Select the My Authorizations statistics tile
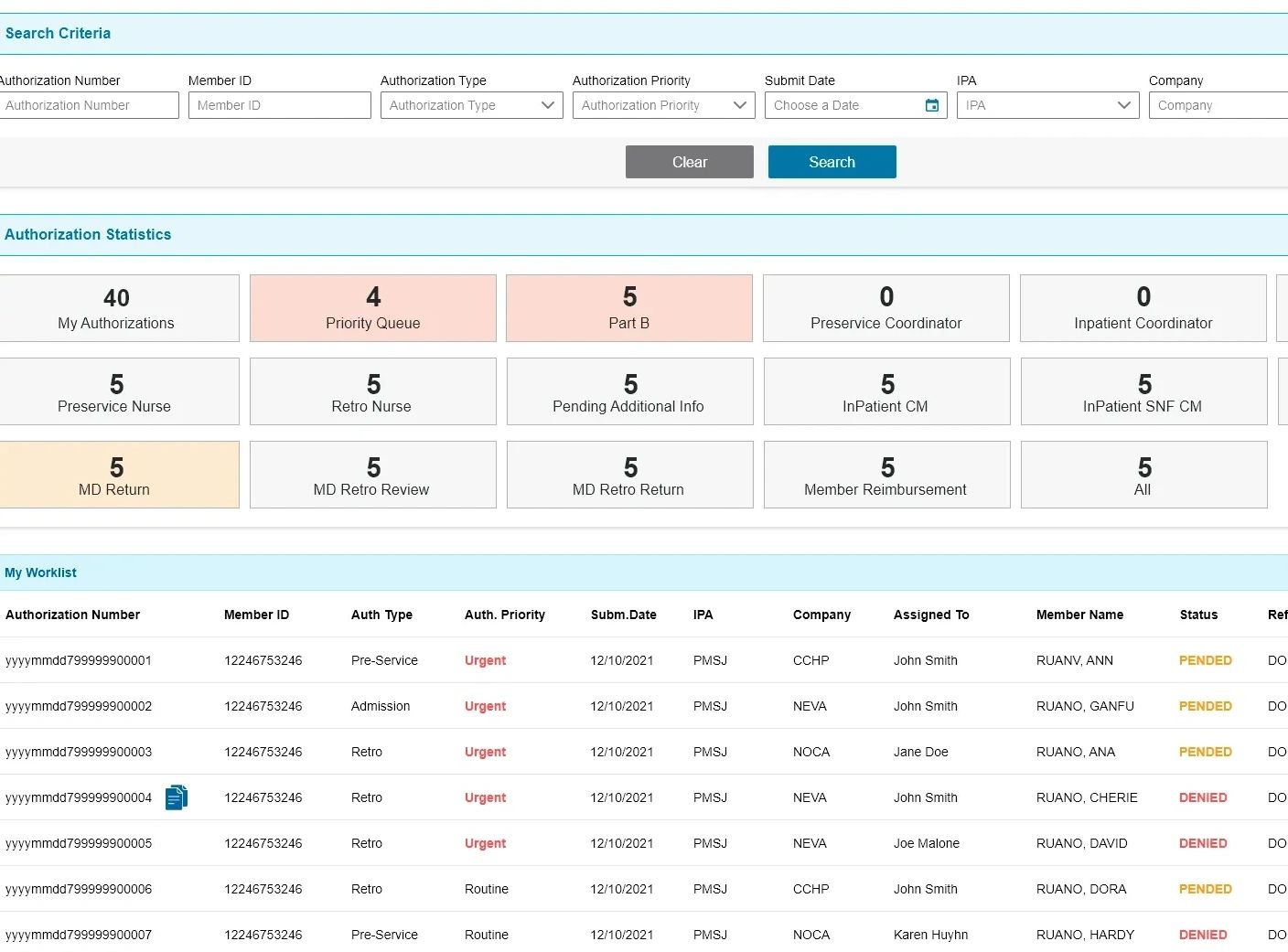The height and width of the screenshot is (952, 1288). coord(116,308)
